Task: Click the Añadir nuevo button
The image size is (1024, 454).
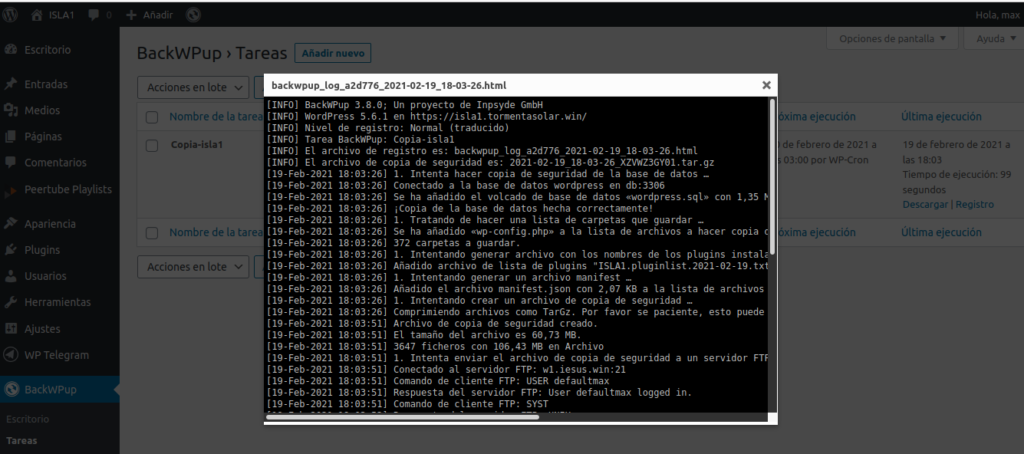Action: (x=332, y=54)
